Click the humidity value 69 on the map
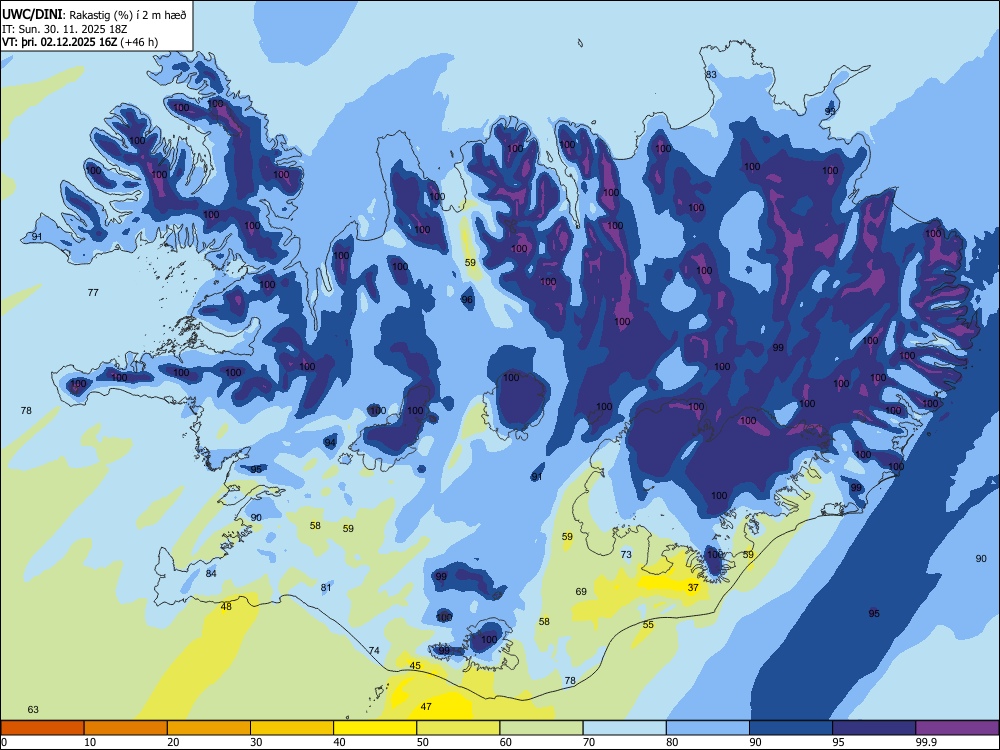The width and height of the screenshot is (1000, 750). (581, 591)
